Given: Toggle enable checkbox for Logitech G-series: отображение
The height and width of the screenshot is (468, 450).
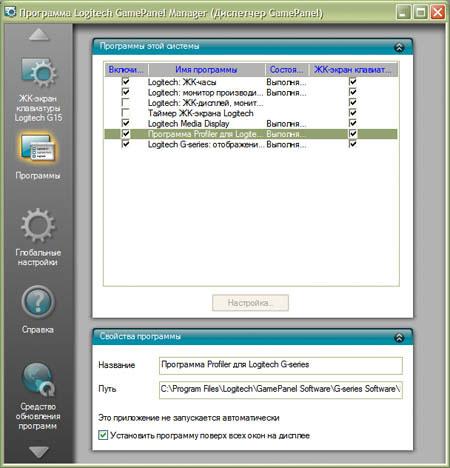Looking at the screenshot, I should tap(125, 144).
